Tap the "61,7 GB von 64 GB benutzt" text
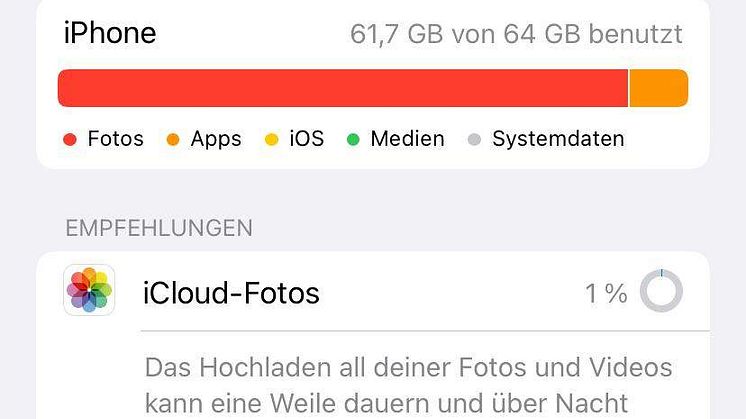Viewport: 746px width, 419px height. pyautogui.click(x=516, y=35)
